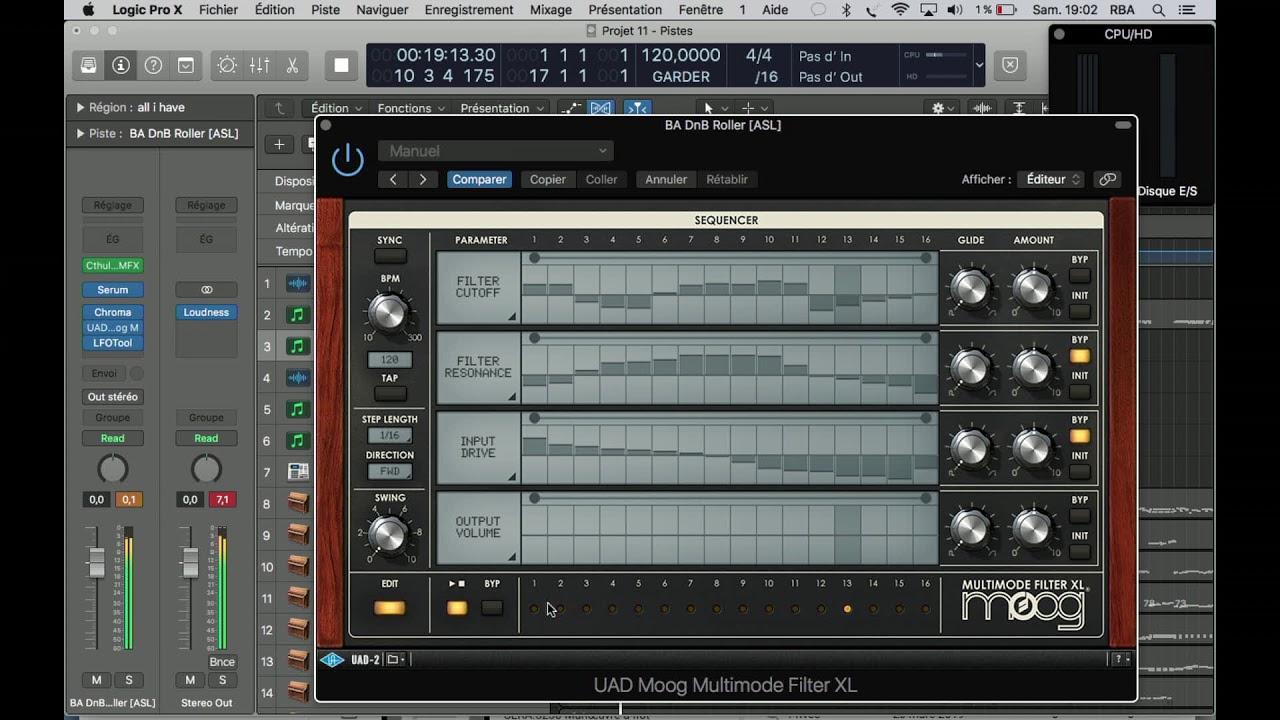This screenshot has height=720, width=1280.
Task: Toggle Input Drive BYP button
Action: coord(1080,436)
